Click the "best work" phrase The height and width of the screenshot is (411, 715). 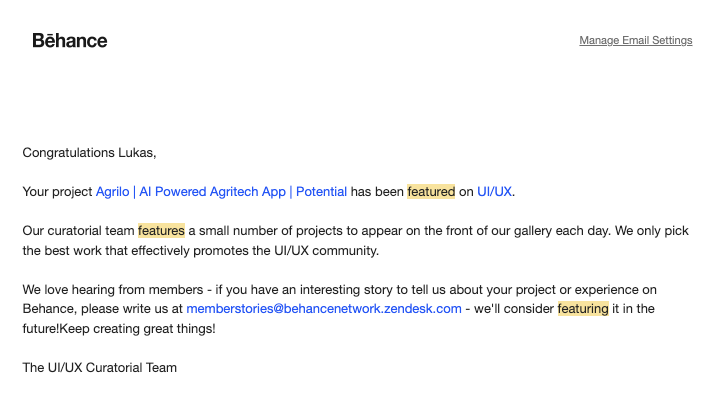(x=76, y=251)
